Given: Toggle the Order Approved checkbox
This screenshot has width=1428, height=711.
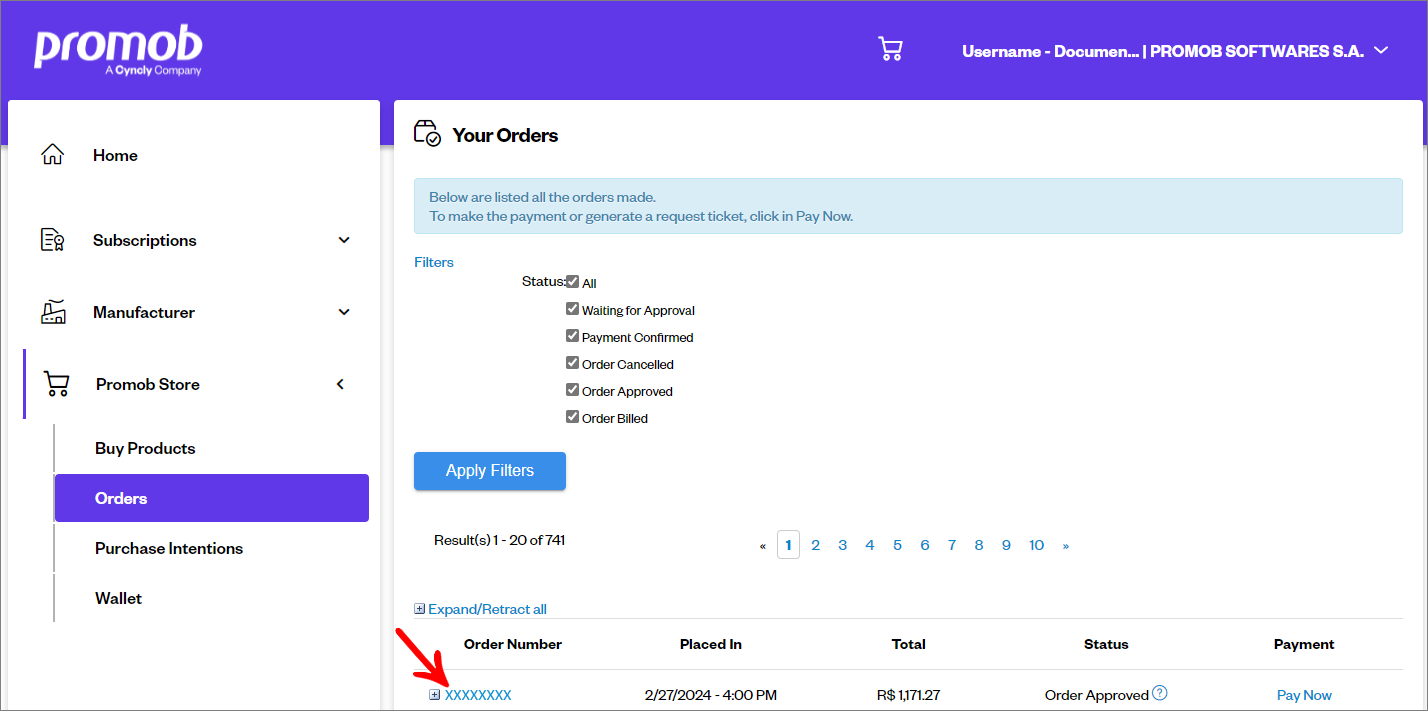Looking at the screenshot, I should click(573, 390).
